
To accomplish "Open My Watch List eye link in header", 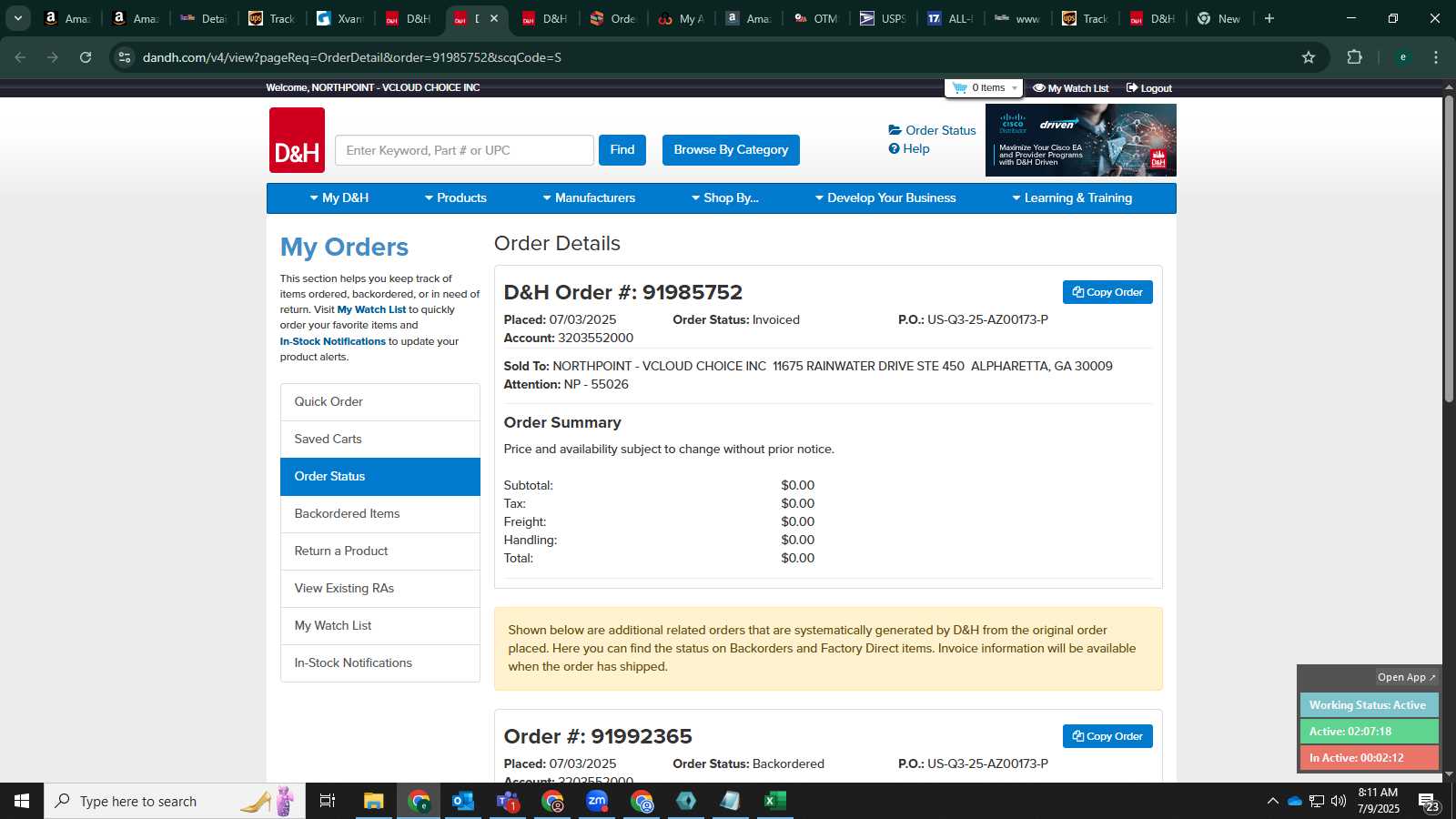I will [1070, 88].
